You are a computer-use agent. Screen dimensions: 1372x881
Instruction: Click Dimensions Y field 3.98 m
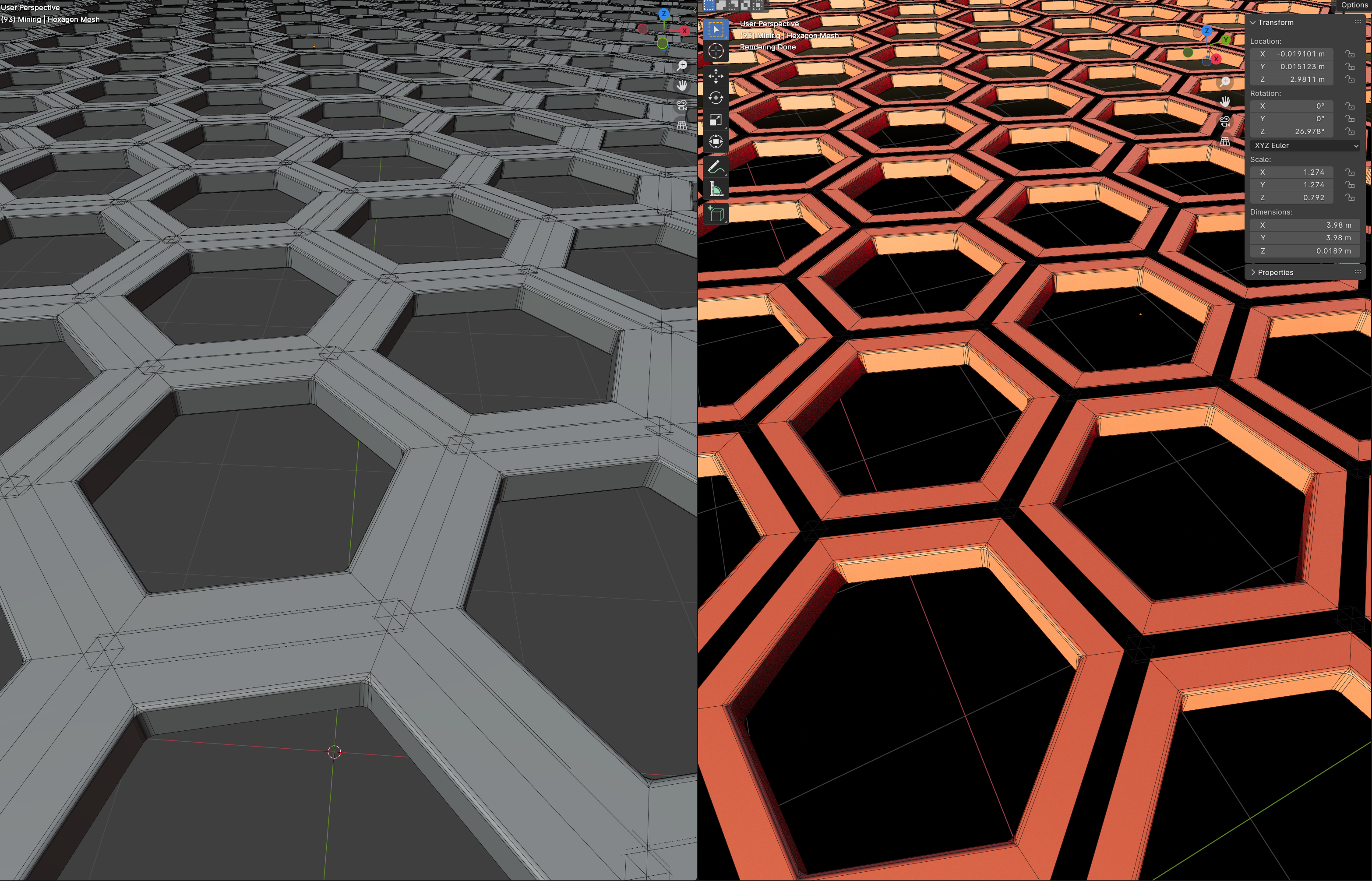[1305, 238]
